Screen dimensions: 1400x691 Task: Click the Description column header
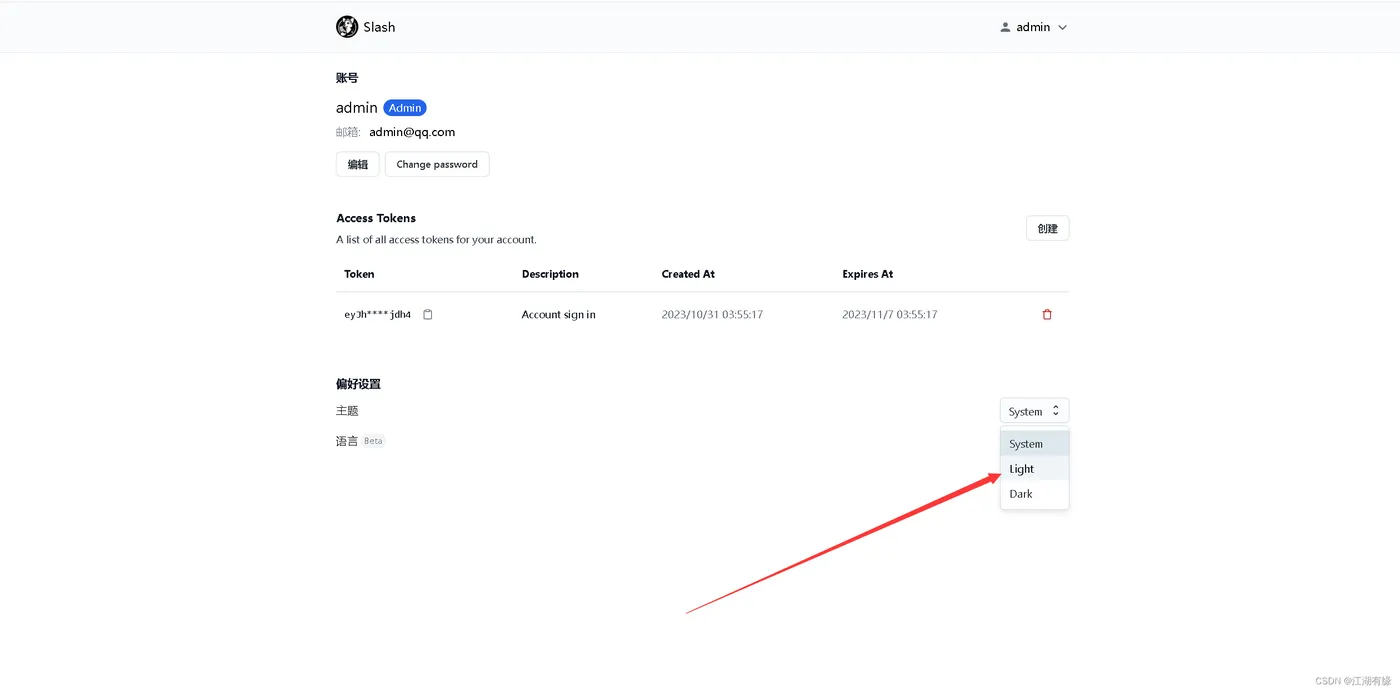point(550,274)
